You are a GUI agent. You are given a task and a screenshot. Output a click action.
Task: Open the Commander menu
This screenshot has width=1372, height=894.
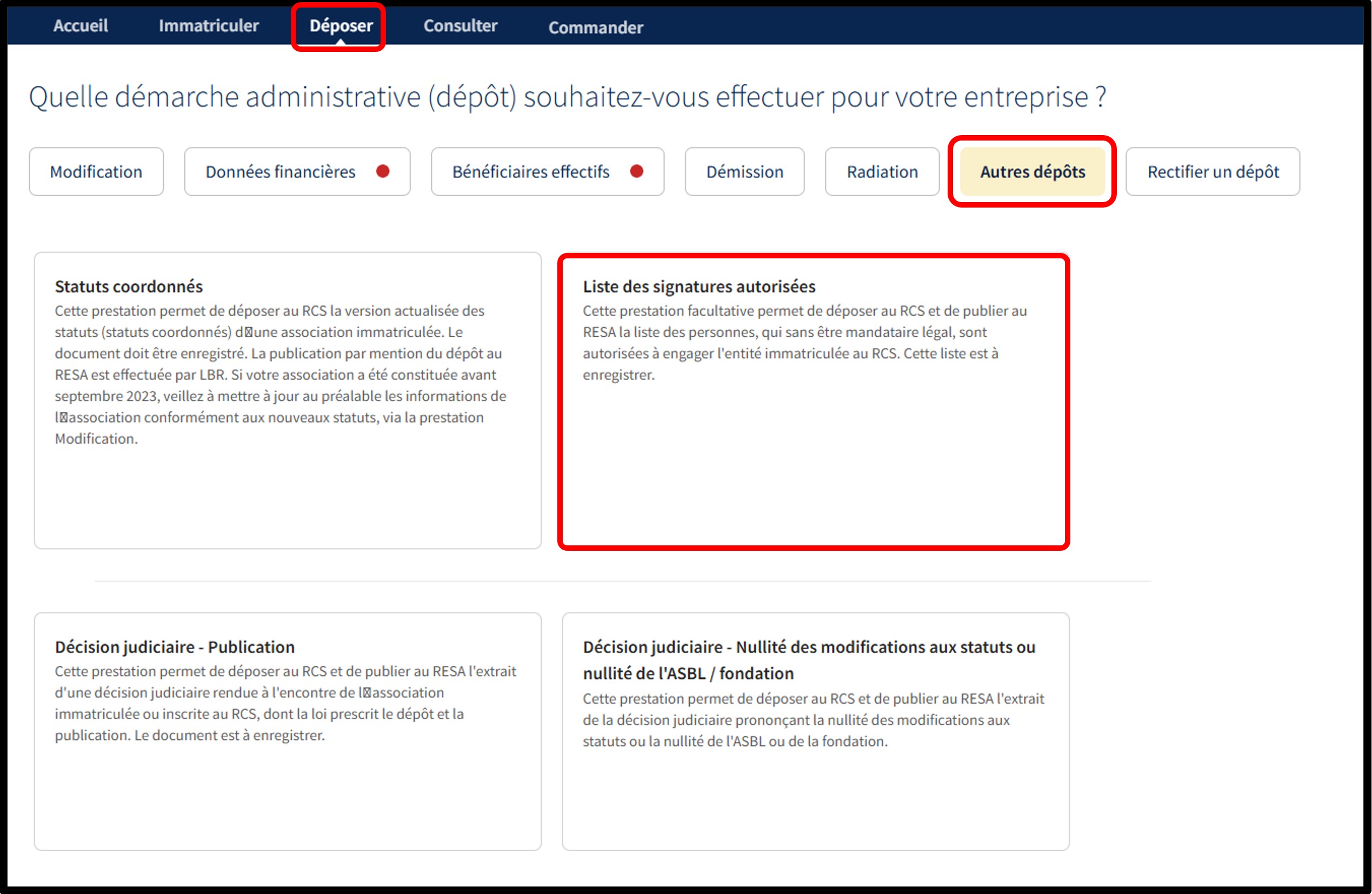coord(595,27)
